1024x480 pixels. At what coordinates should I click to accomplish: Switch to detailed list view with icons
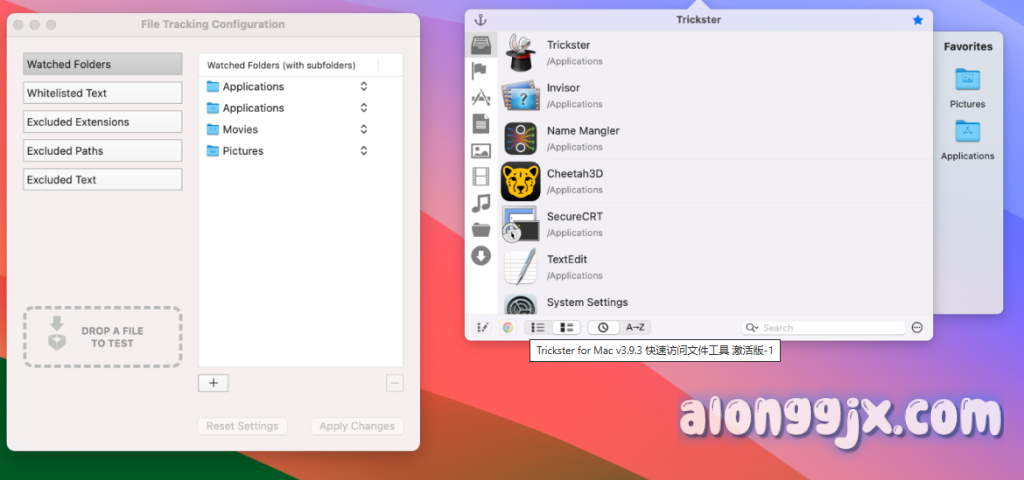[566, 327]
